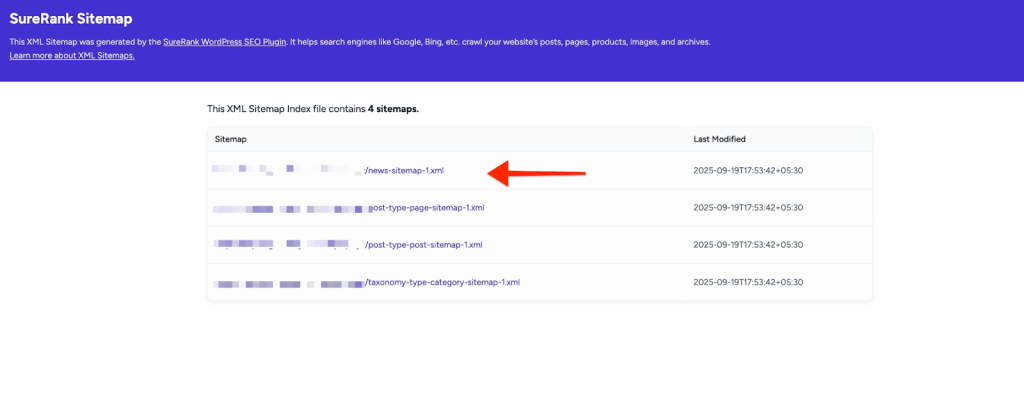The width and height of the screenshot is (1024, 412).
Task: Click the page sitemap's last modified timestamp
Action: (748, 208)
